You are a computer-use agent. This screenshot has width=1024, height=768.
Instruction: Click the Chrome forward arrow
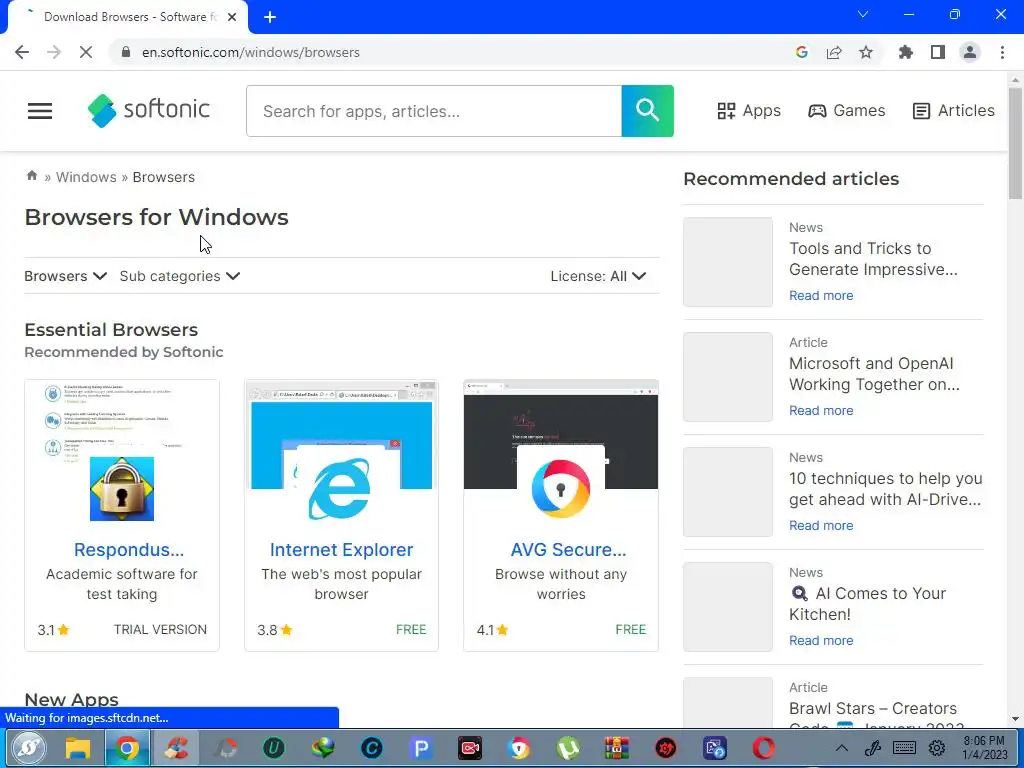54,52
